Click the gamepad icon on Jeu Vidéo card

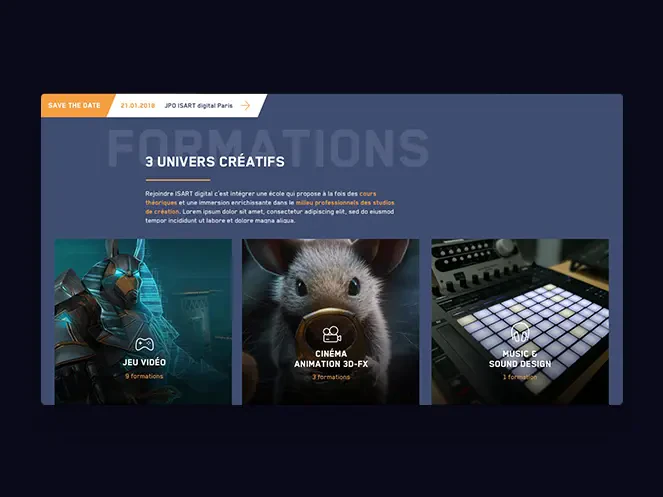tap(144, 344)
